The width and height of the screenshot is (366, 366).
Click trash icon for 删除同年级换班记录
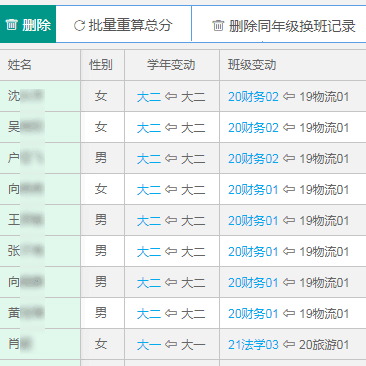218,25
